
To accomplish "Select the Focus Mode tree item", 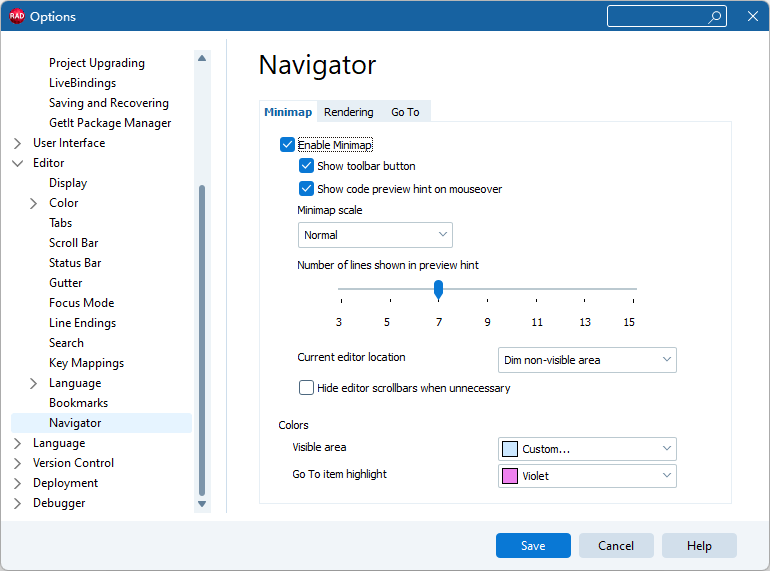I will click(x=82, y=303).
